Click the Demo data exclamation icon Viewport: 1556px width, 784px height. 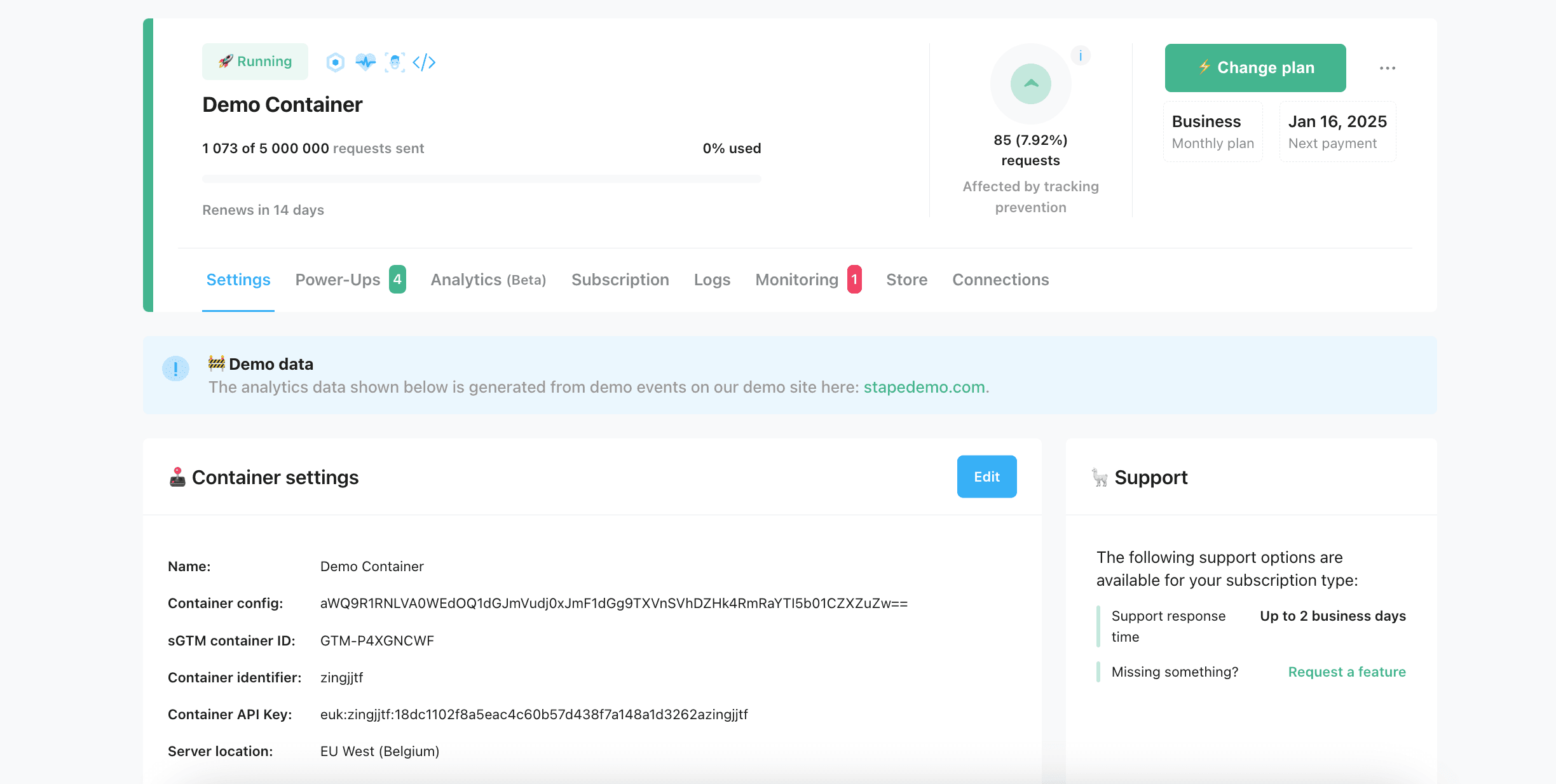pyautogui.click(x=175, y=368)
